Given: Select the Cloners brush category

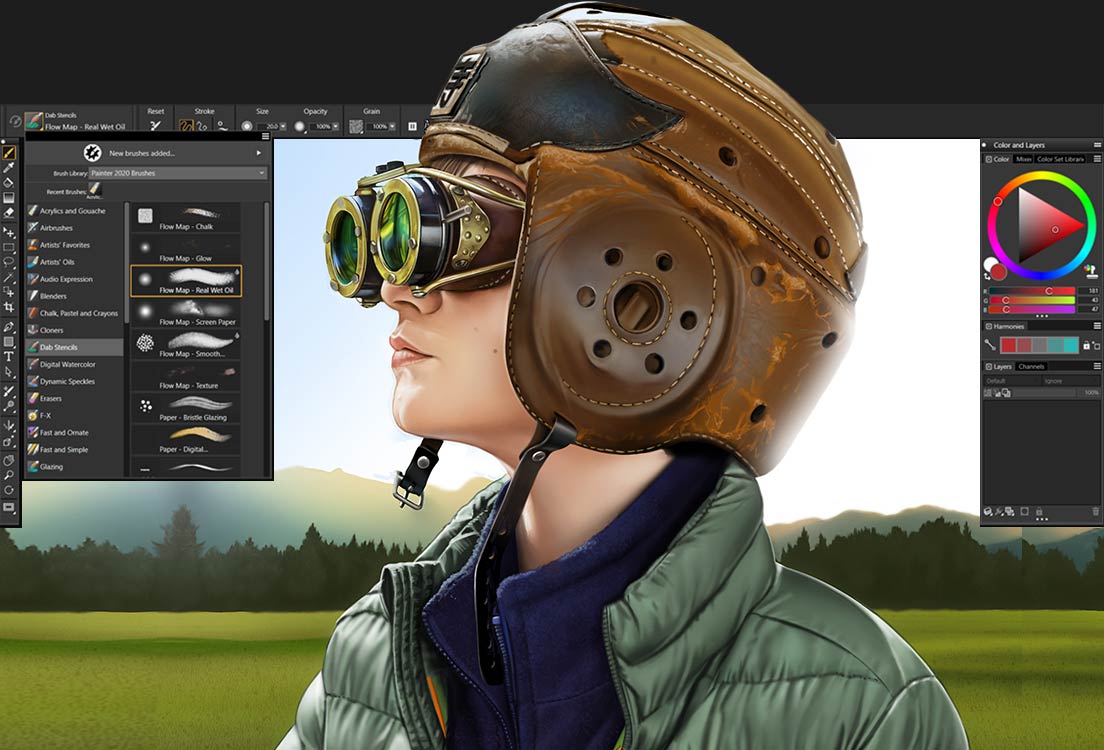Looking at the screenshot, I should [x=55, y=330].
